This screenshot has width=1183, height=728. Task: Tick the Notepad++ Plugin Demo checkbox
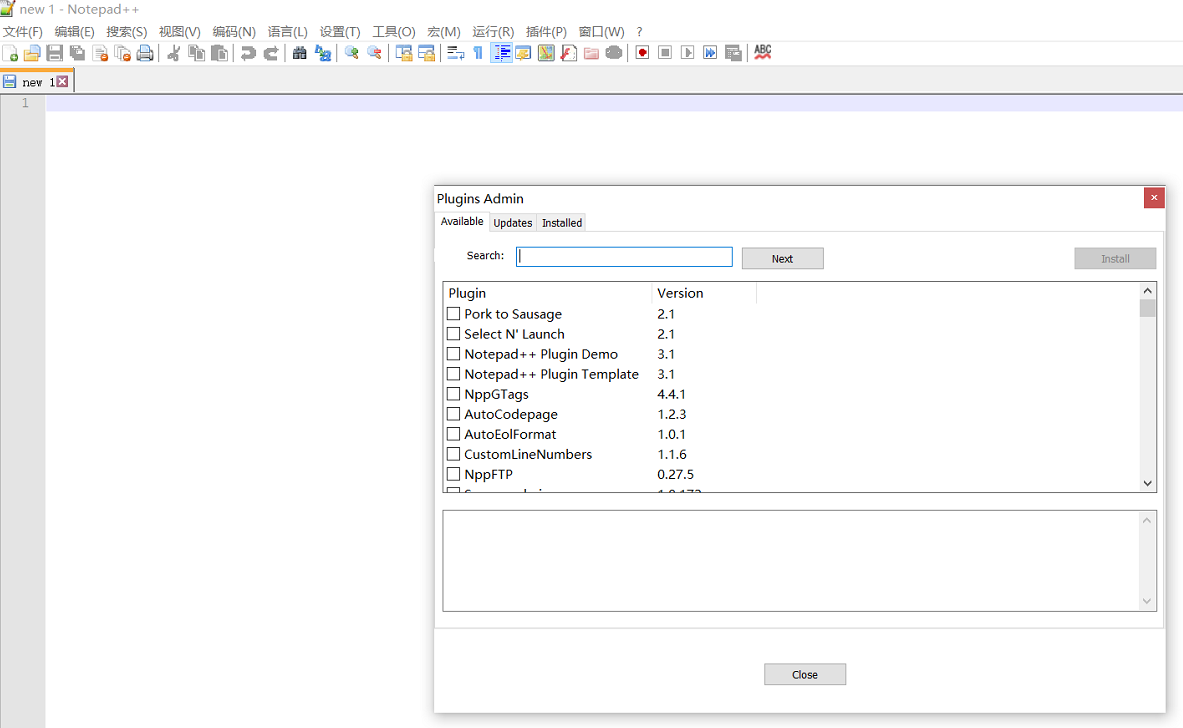coord(453,354)
